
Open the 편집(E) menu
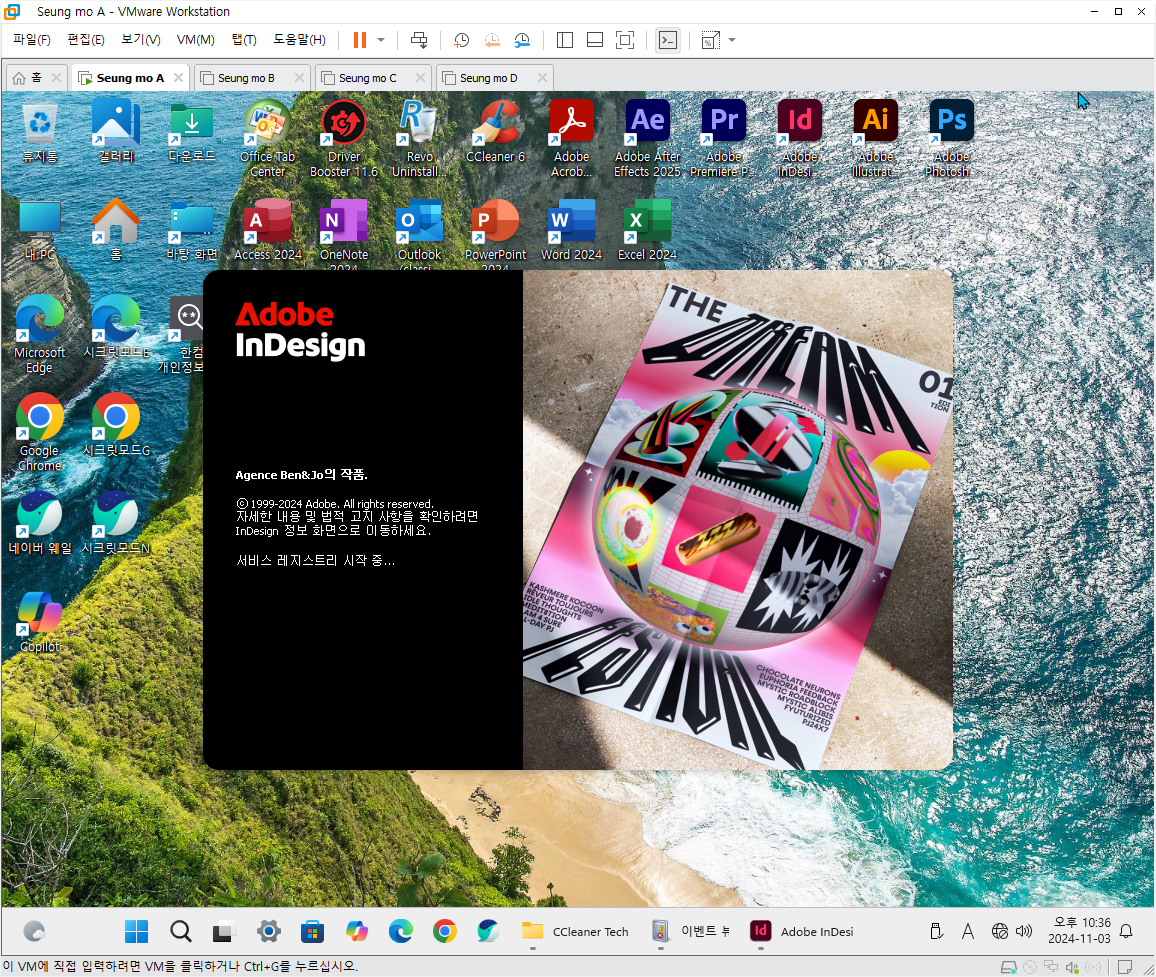point(86,40)
